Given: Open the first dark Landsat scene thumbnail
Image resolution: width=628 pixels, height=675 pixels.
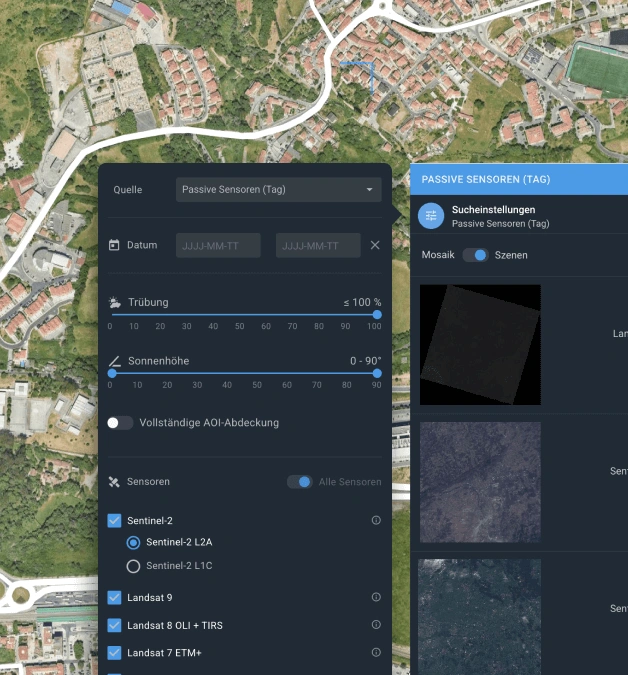Looking at the screenshot, I should [x=480, y=345].
